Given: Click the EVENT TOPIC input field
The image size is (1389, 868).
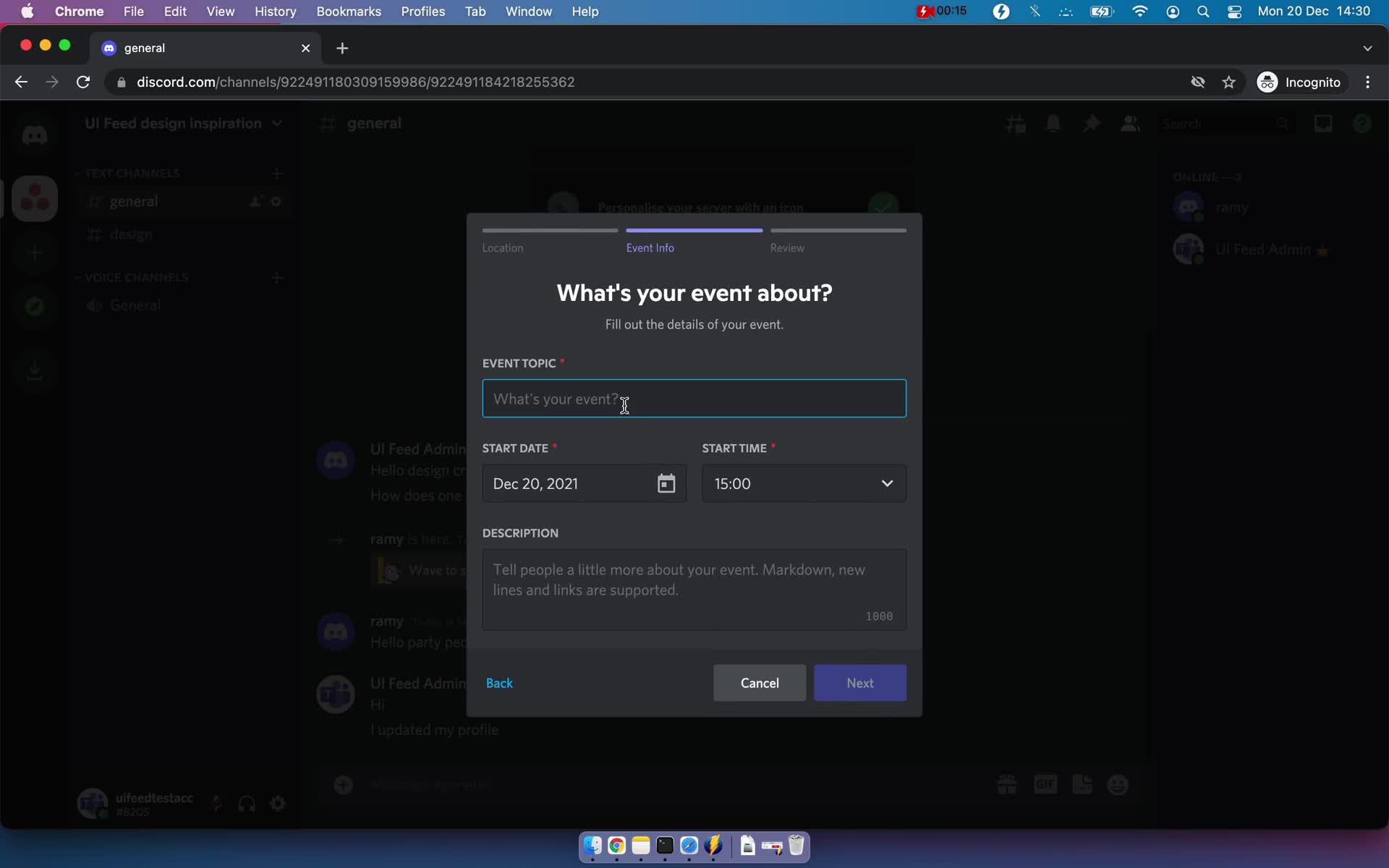Looking at the screenshot, I should coord(694,399).
